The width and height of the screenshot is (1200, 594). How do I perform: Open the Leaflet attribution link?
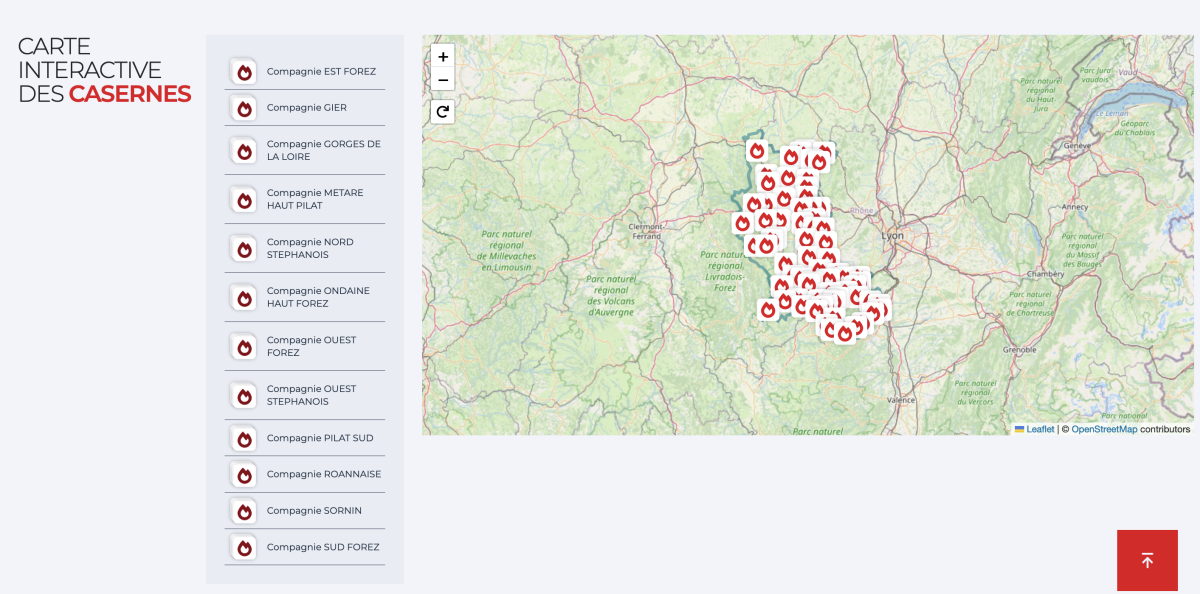tap(1035, 429)
